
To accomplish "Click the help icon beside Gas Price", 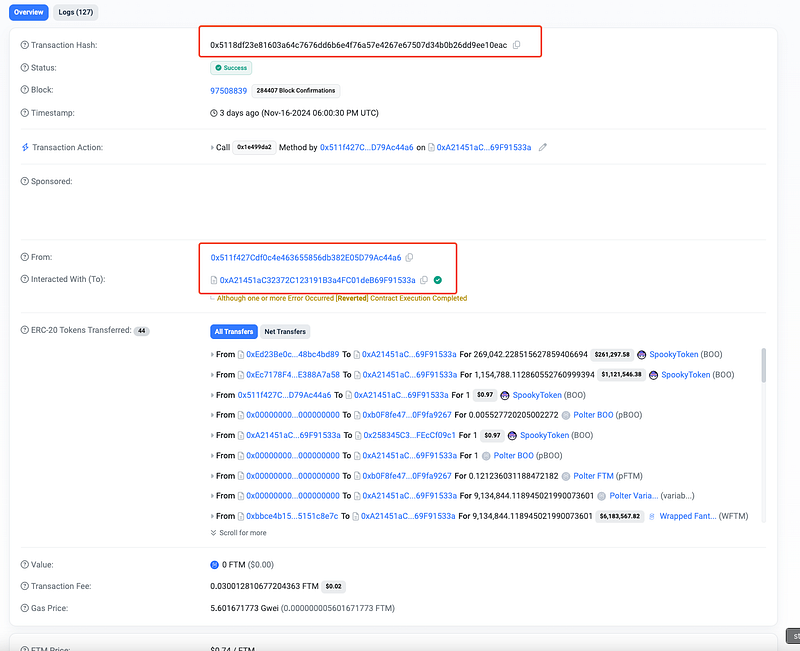I will click(x=25, y=607).
